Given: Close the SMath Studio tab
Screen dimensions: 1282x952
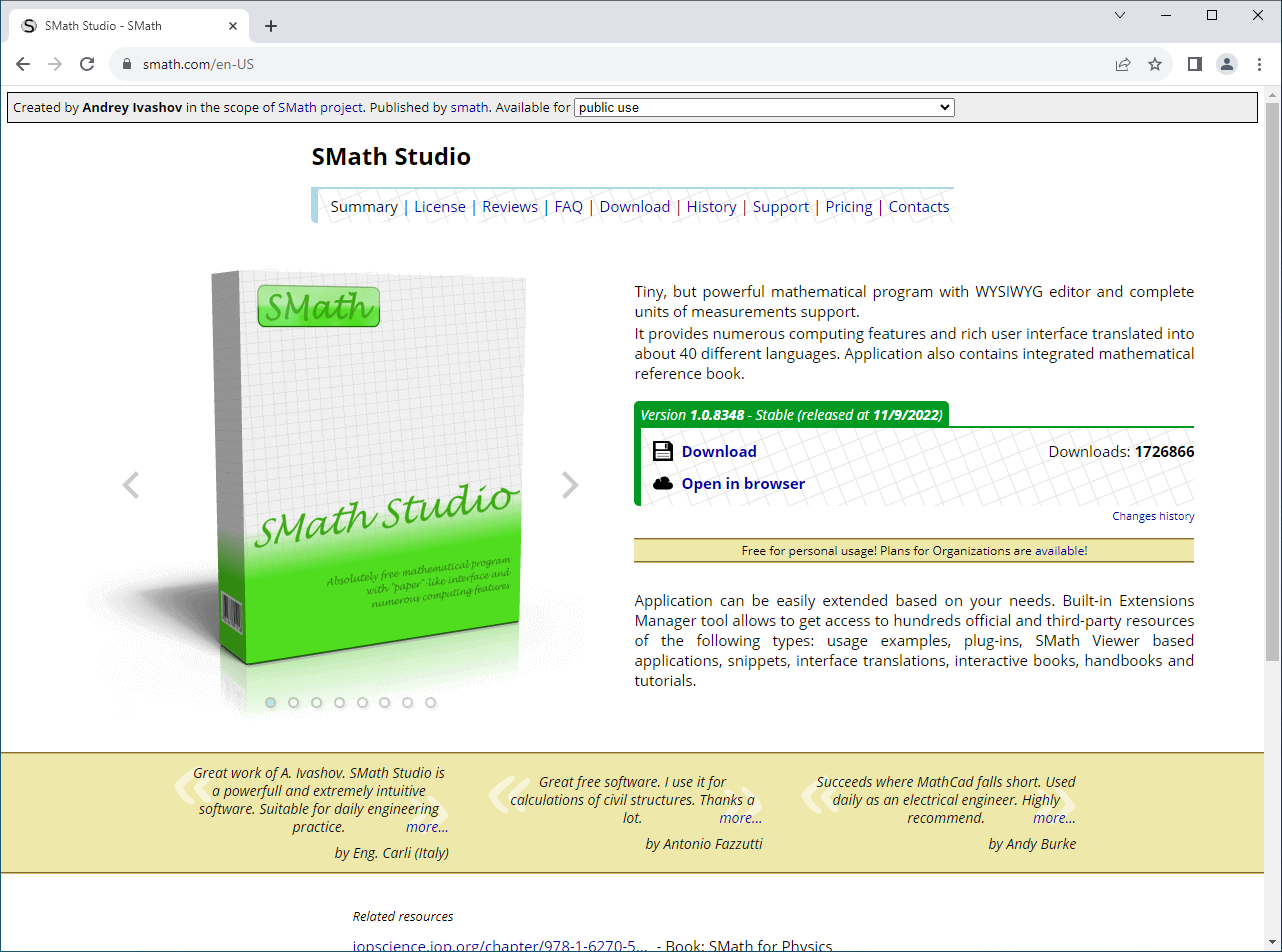Looking at the screenshot, I should (231, 26).
